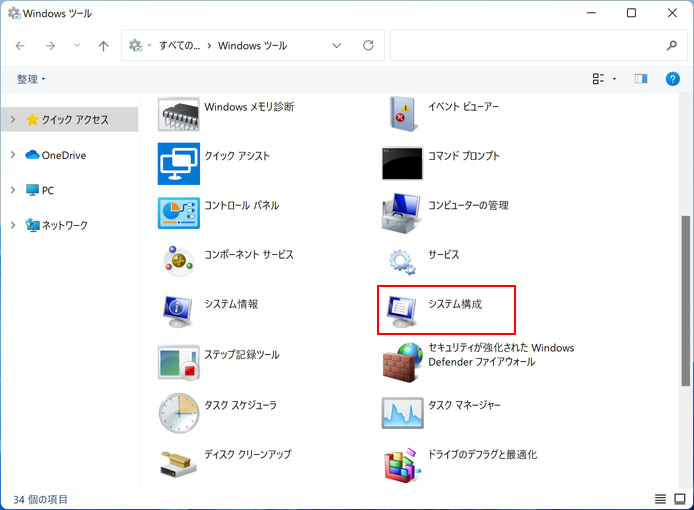Open the Windows メモリ診断 icon

[x=178, y=114]
